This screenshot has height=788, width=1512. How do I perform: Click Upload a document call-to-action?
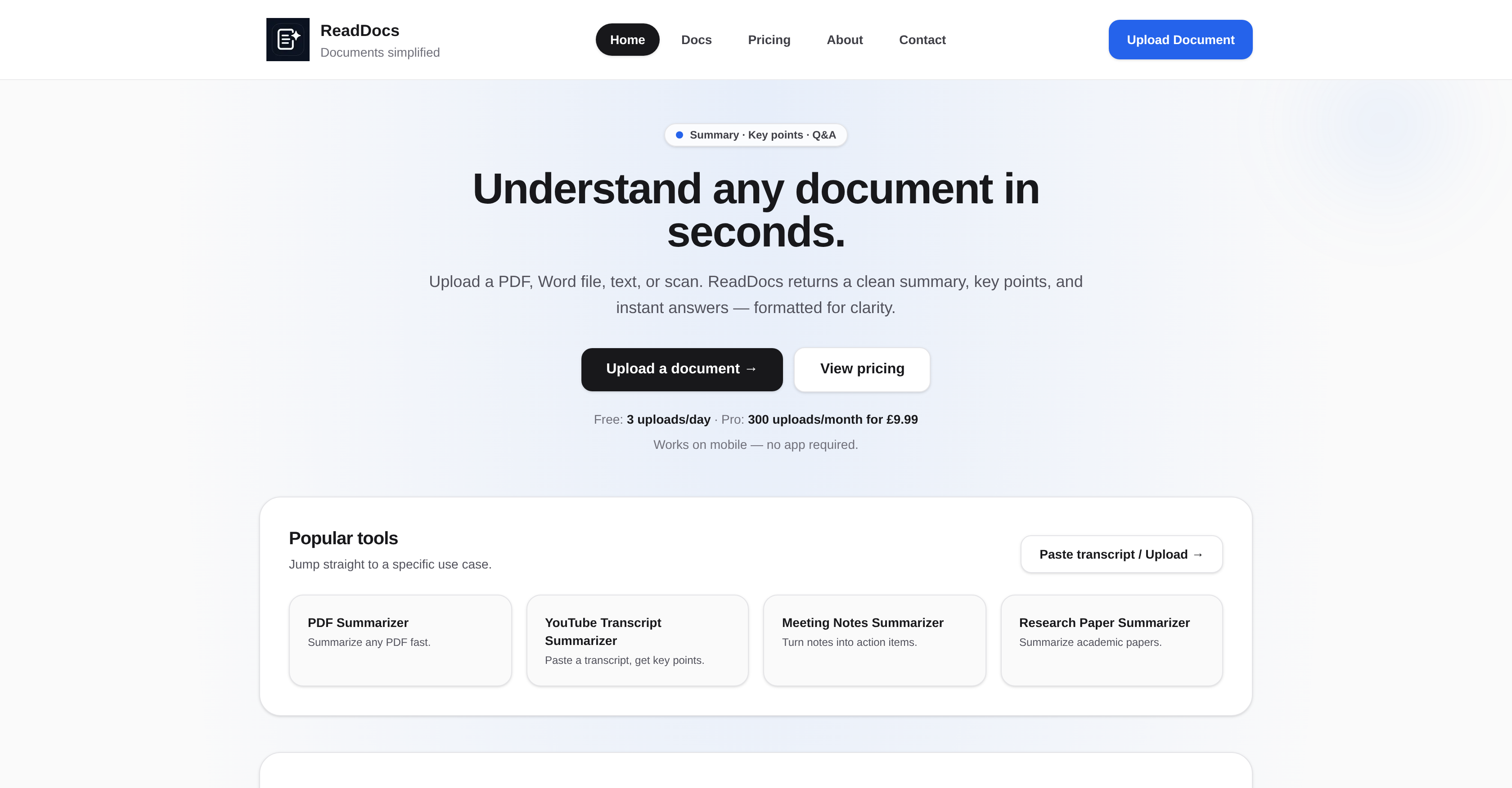681,369
